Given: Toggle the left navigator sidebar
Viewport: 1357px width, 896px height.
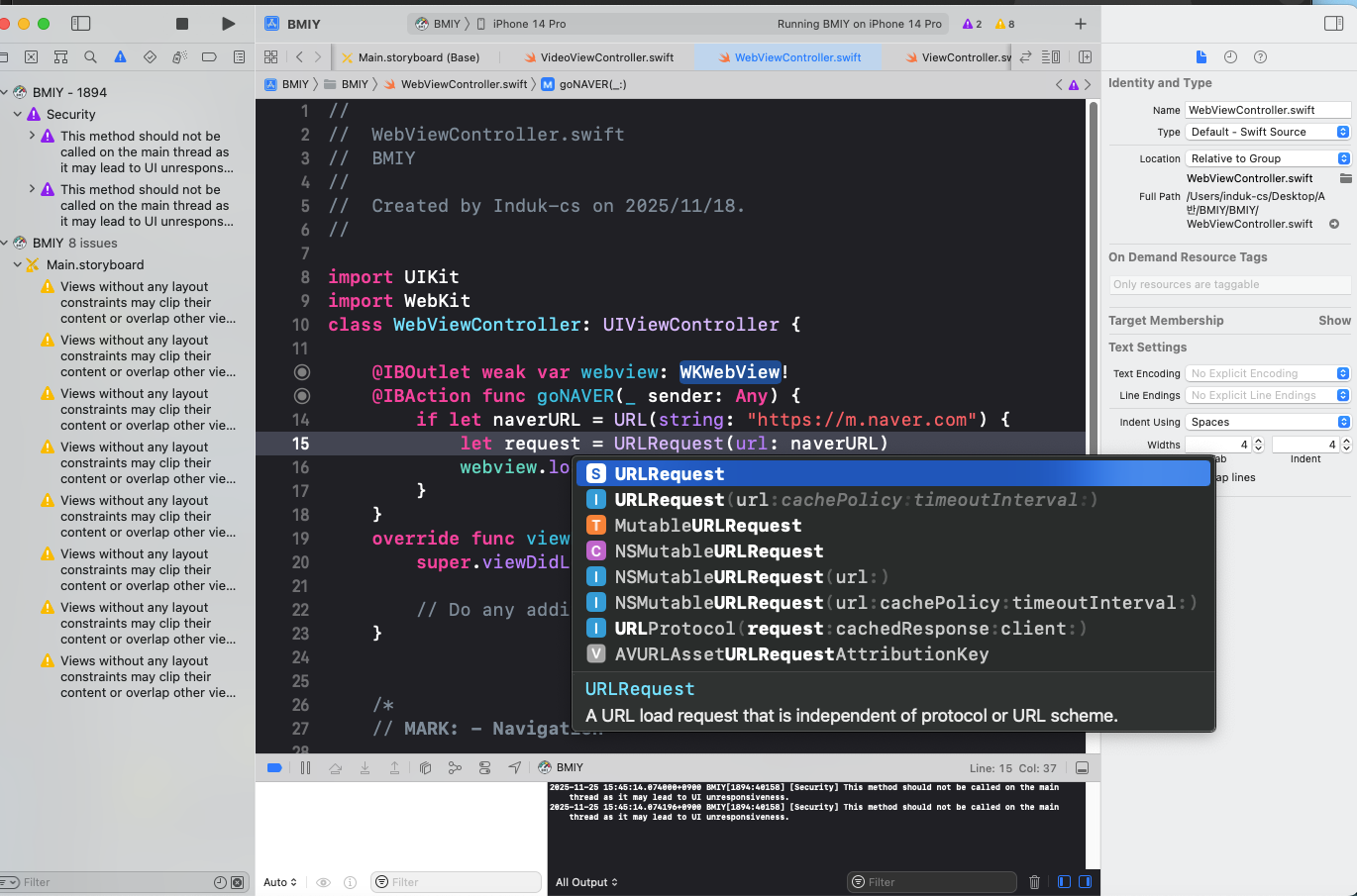Looking at the screenshot, I should coord(81,24).
